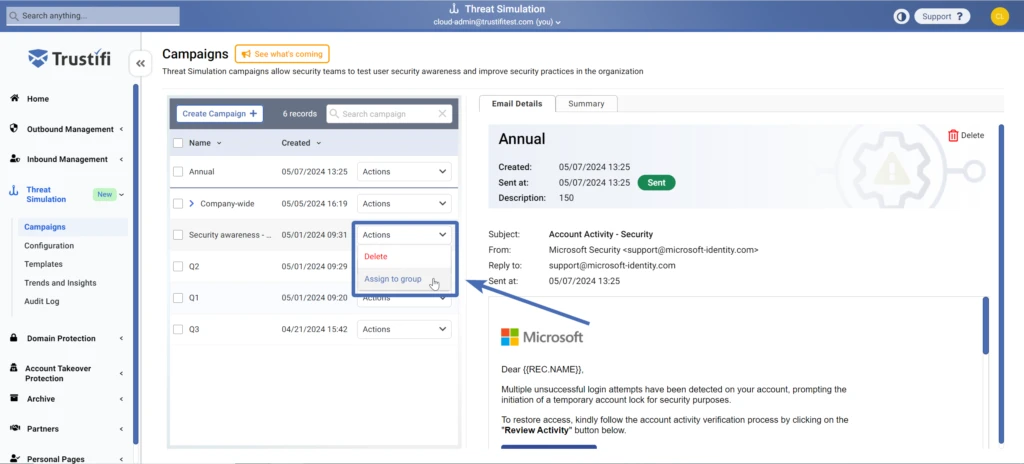The image size is (1024, 464).
Task: Click the details panel outer scrollbar
Action: pos(1001,284)
